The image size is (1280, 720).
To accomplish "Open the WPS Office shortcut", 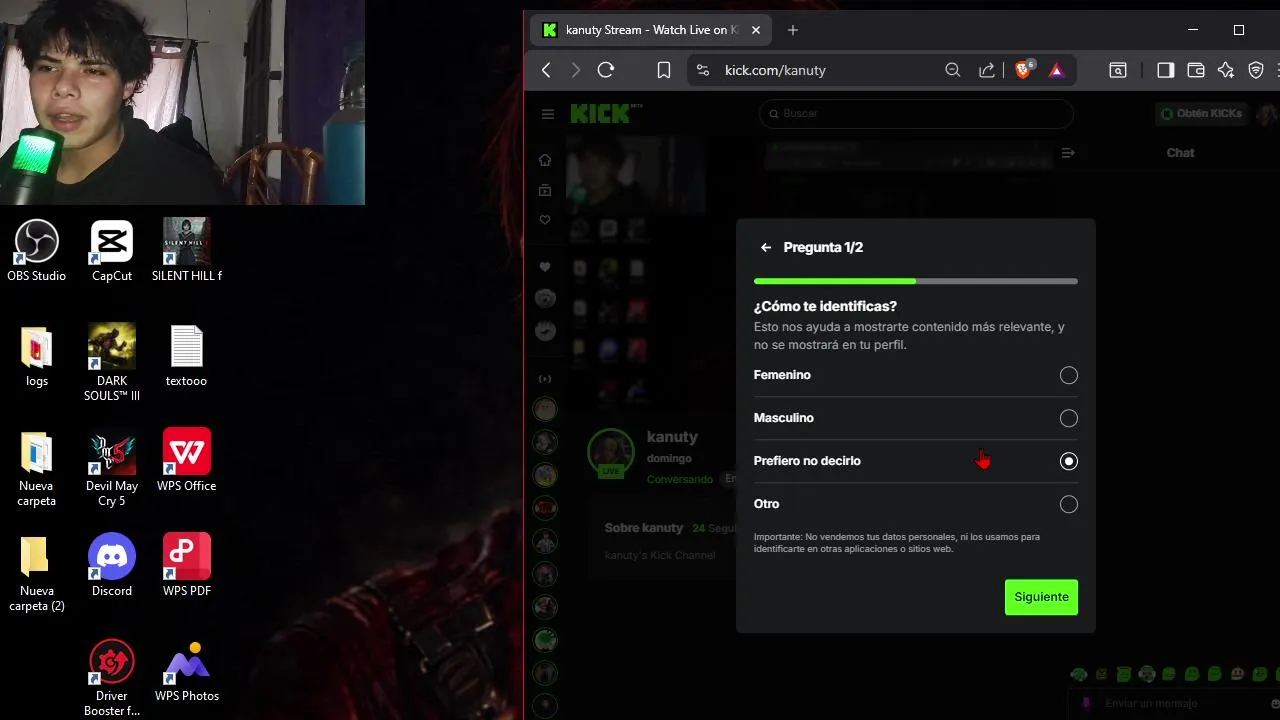I will 187,460.
